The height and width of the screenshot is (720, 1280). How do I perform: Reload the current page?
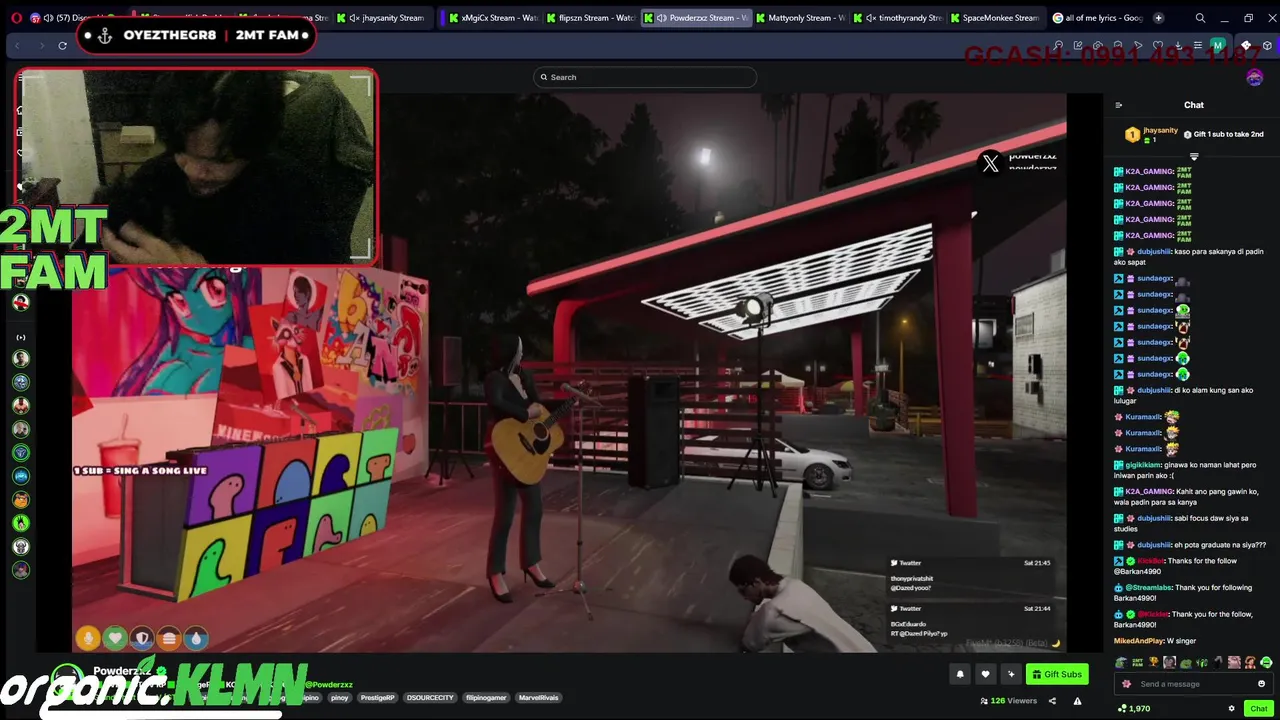[62, 45]
